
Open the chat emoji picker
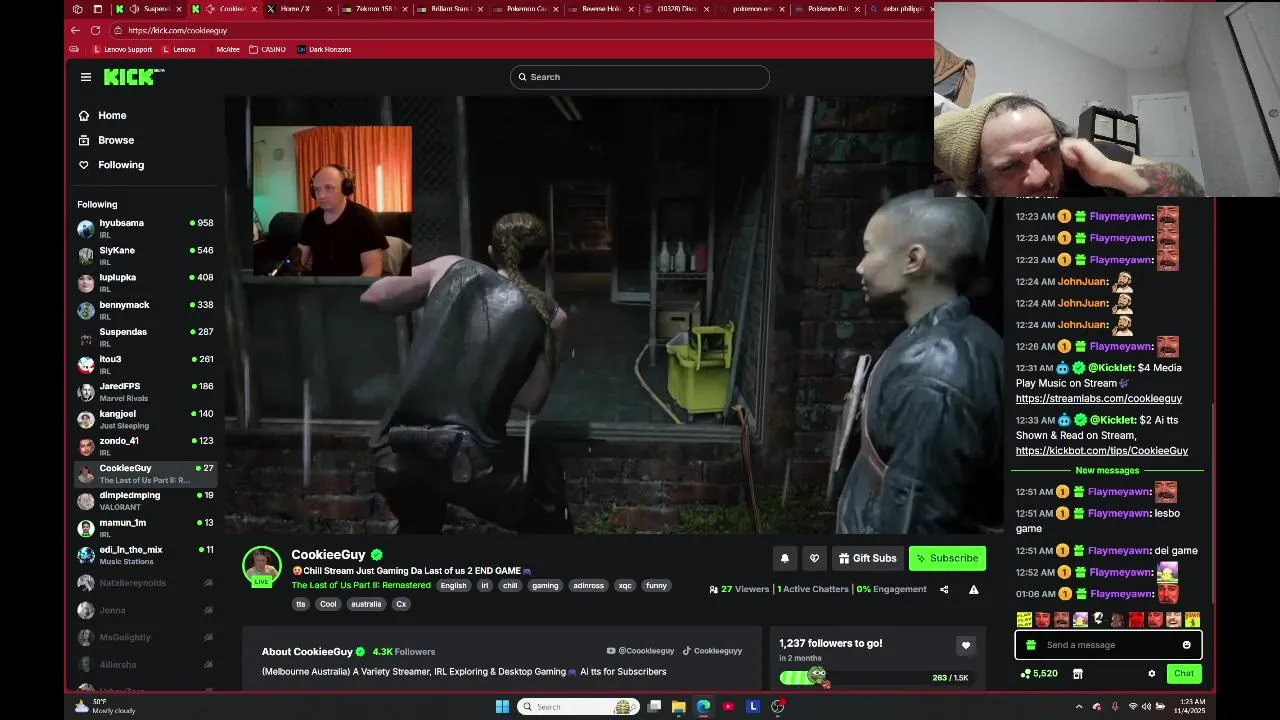(x=1187, y=645)
